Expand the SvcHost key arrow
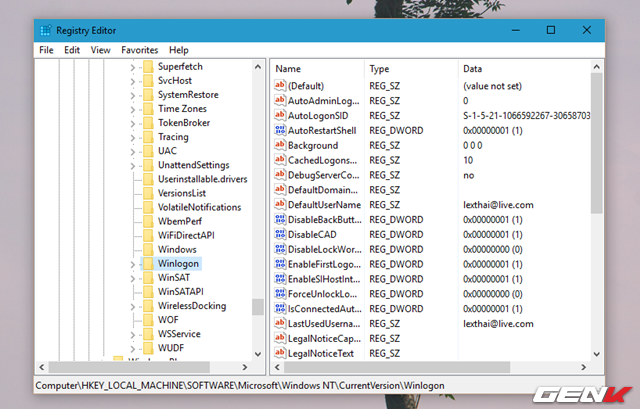Image resolution: width=640 pixels, height=409 pixels. point(133,80)
